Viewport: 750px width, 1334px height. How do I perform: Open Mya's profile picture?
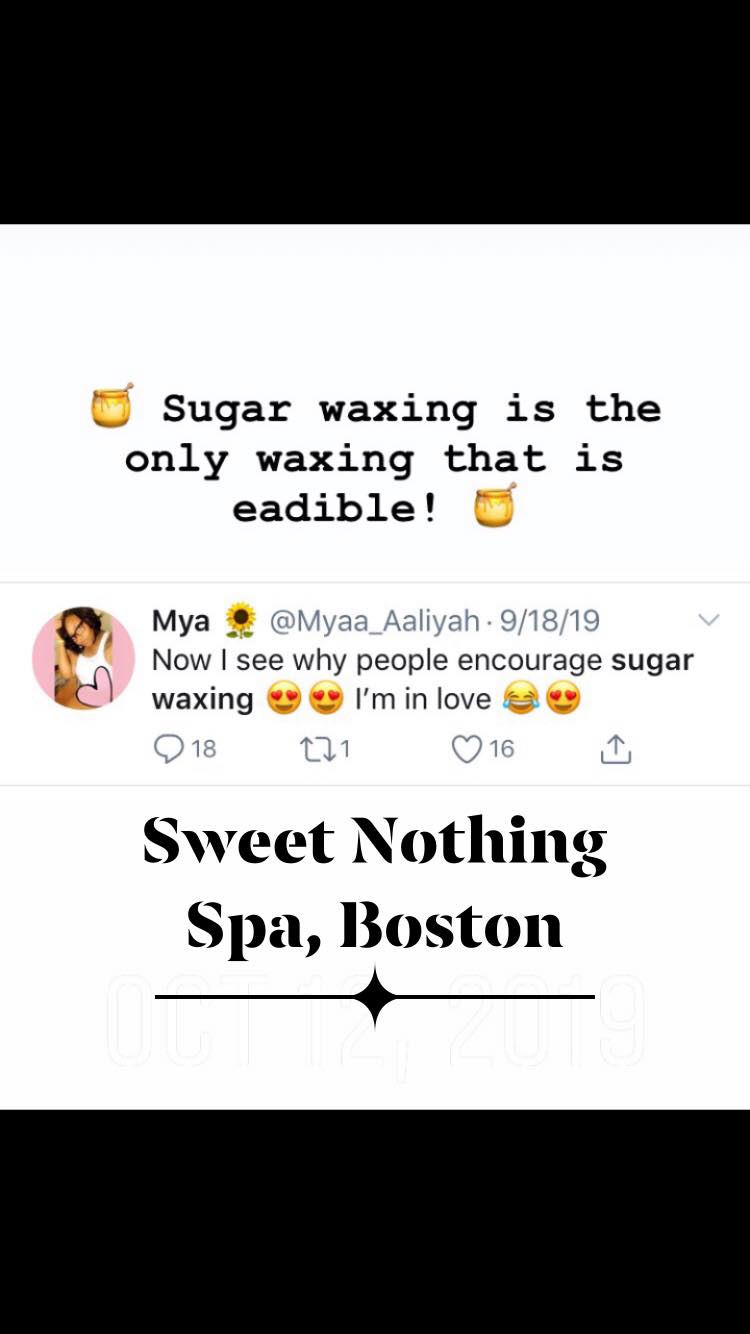(x=83, y=658)
